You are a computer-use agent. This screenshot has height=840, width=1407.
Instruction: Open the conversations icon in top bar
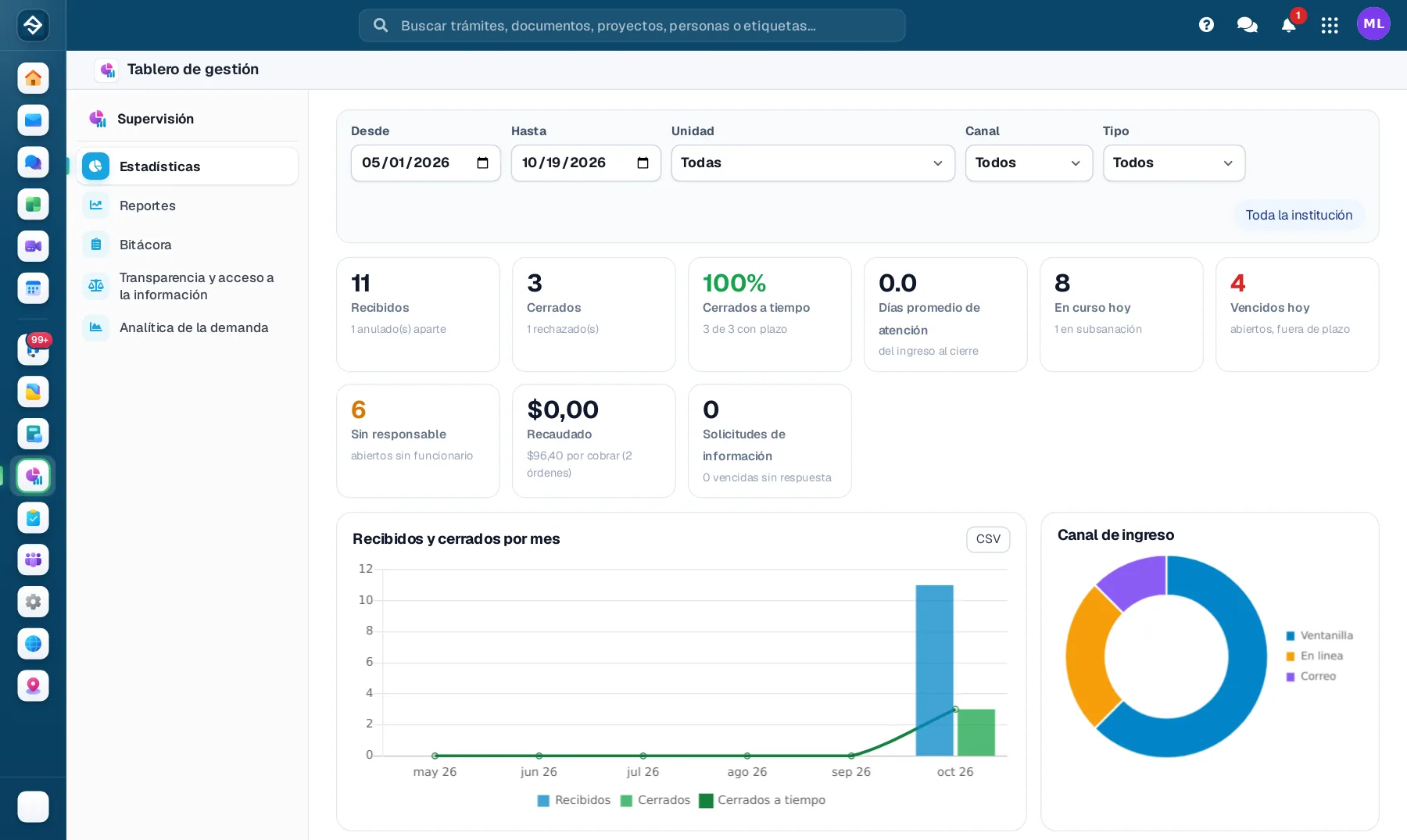tap(1247, 25)
